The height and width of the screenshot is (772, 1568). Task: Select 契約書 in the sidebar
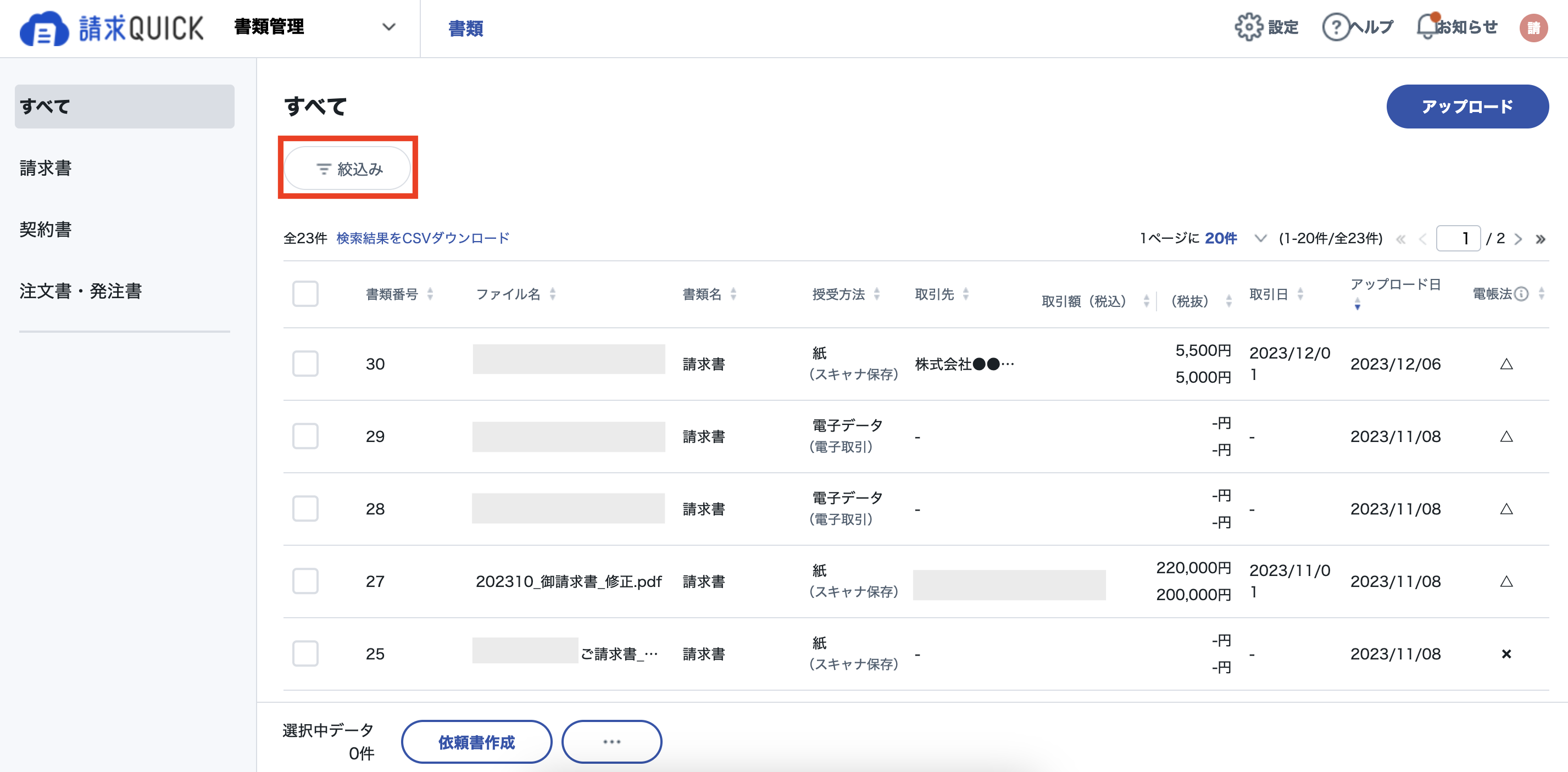click(x=46, y=230)
